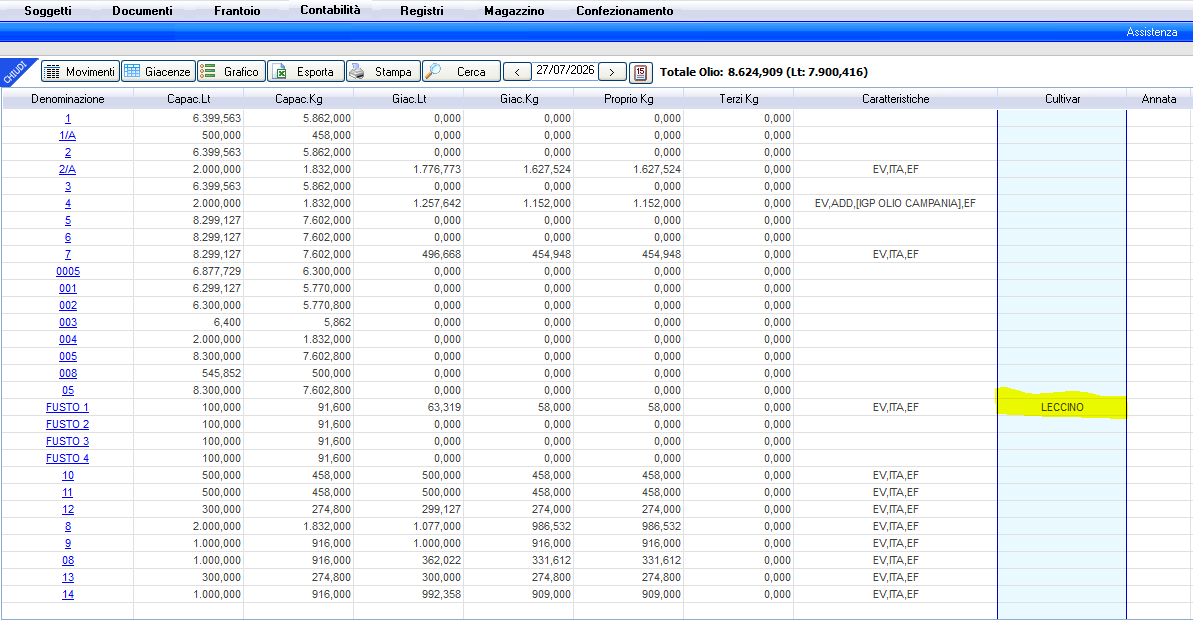Open tank link 12
The image size is (1193, 620).
point(68,509)
